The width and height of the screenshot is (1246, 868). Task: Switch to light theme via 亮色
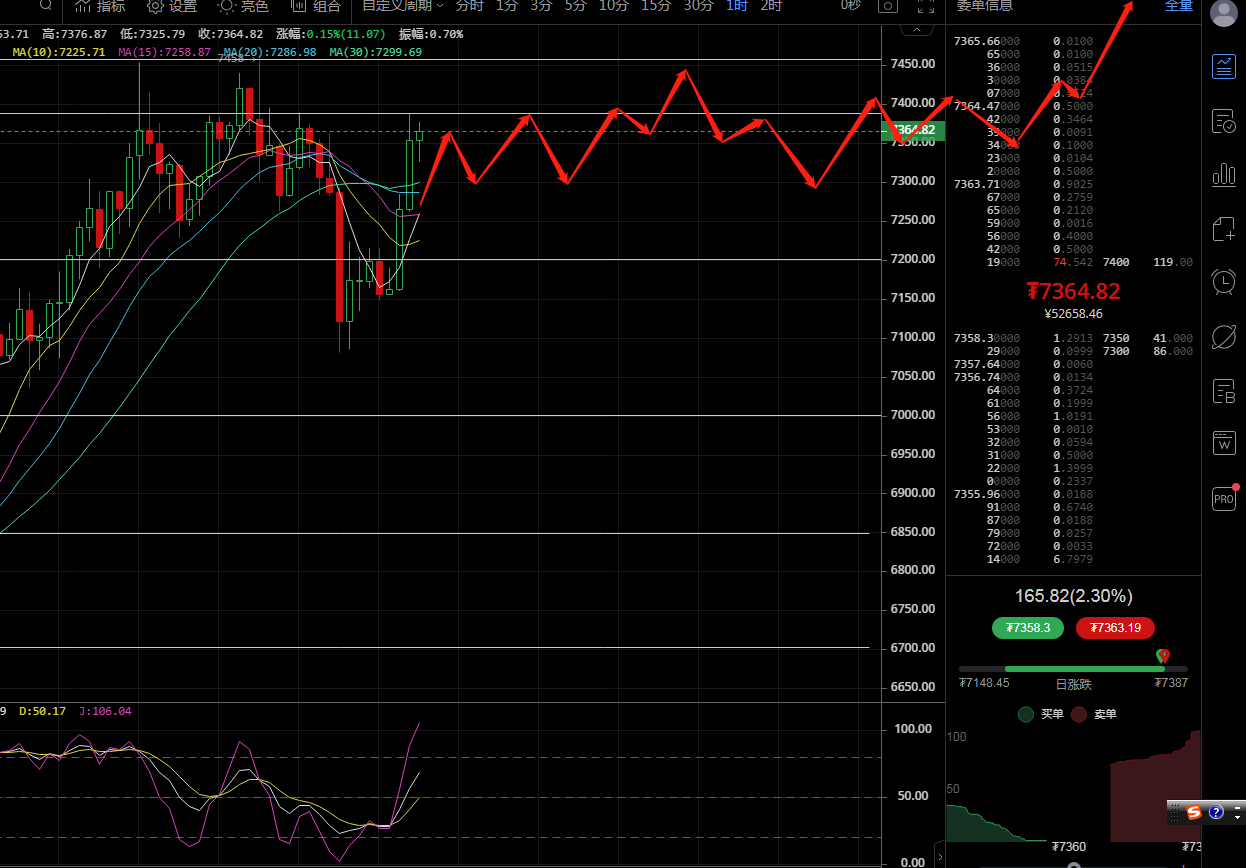[x=242, y=6]
